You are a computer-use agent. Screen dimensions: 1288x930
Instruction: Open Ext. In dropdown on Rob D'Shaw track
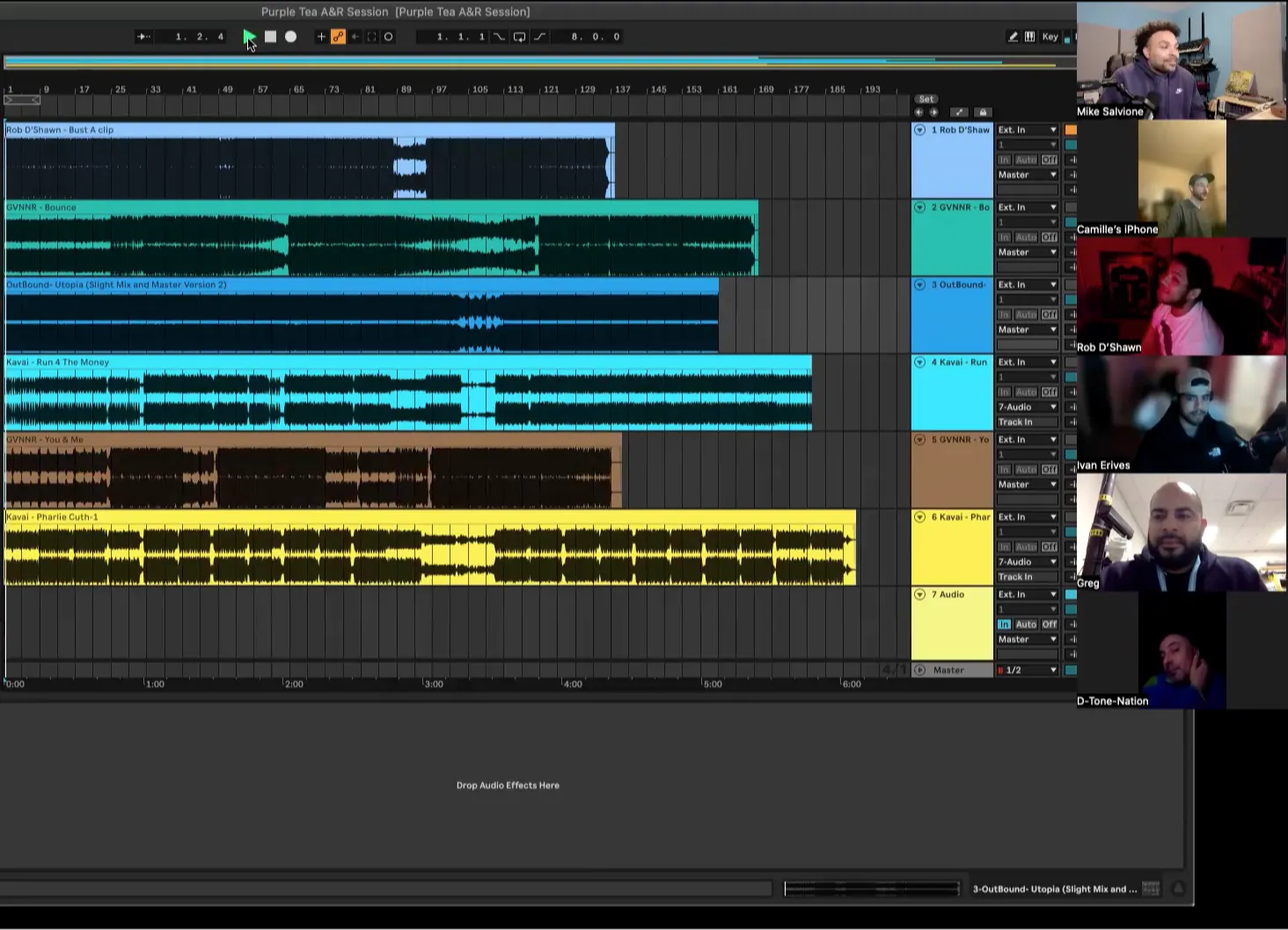tap(1027, 130)
